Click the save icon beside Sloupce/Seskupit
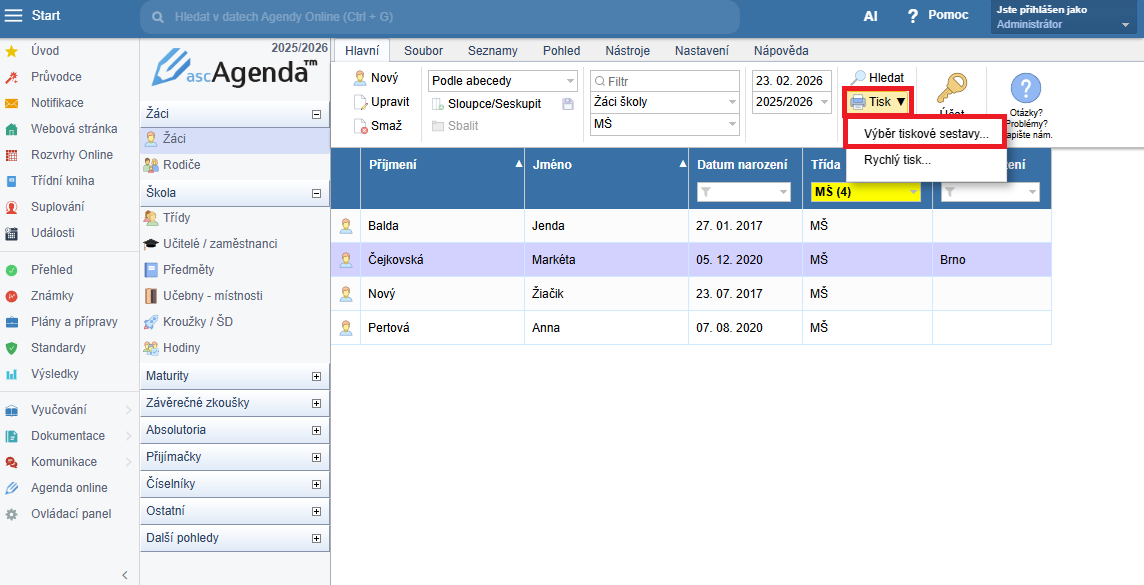Screen dimensions: 1144x585 [568, 104]
